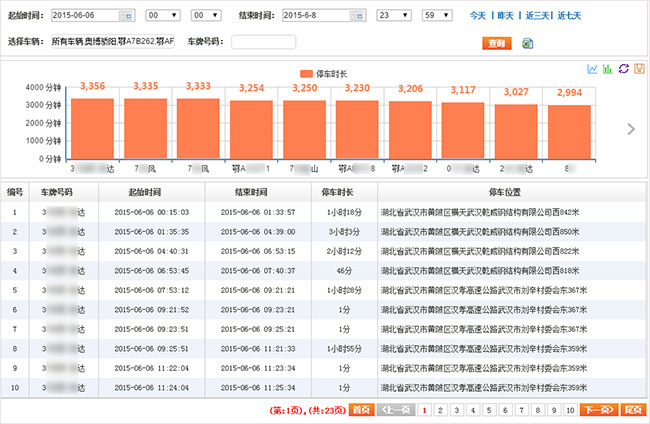Run the query with orange 查询 button
The image size is (650, 424).
497,43
